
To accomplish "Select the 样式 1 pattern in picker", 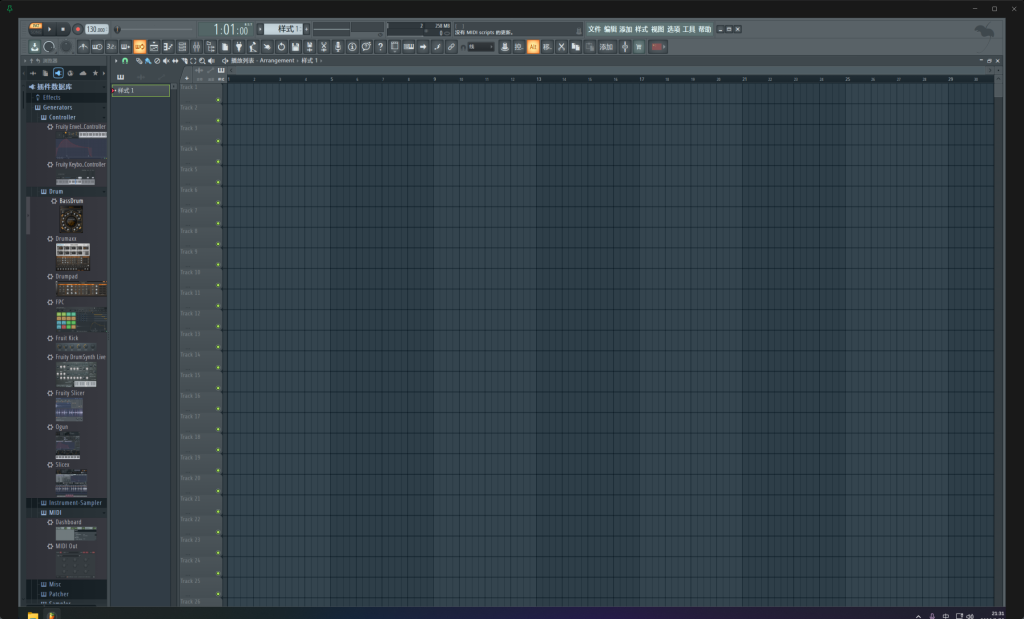I will click(140, 91).
